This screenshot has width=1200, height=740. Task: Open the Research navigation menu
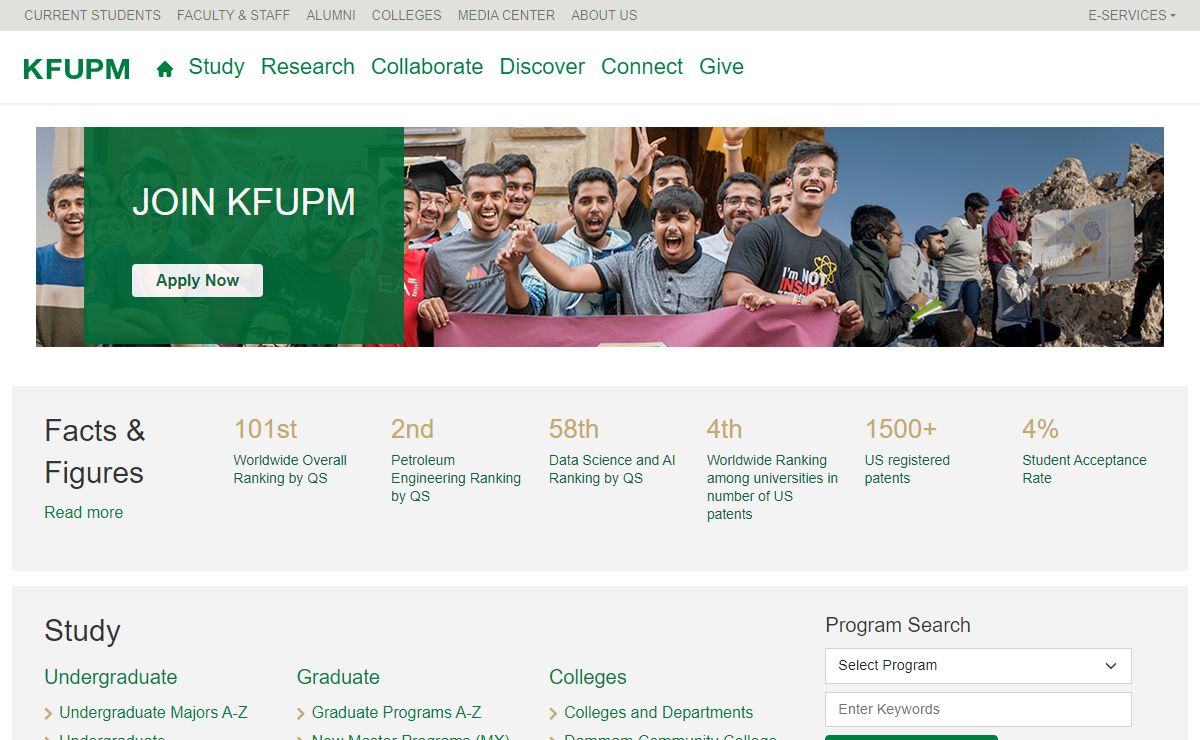[307, 67]
